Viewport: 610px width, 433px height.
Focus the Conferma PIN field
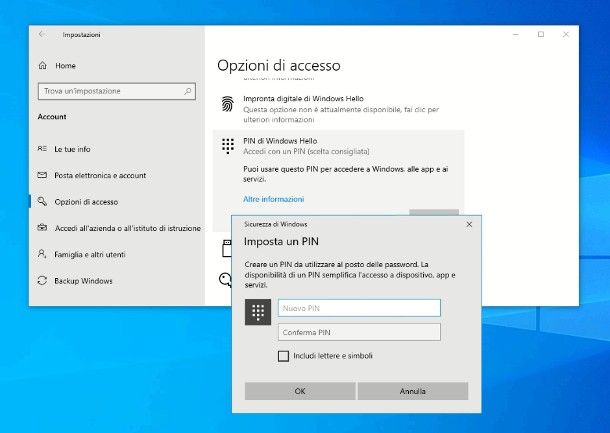(x=359, y=332)
